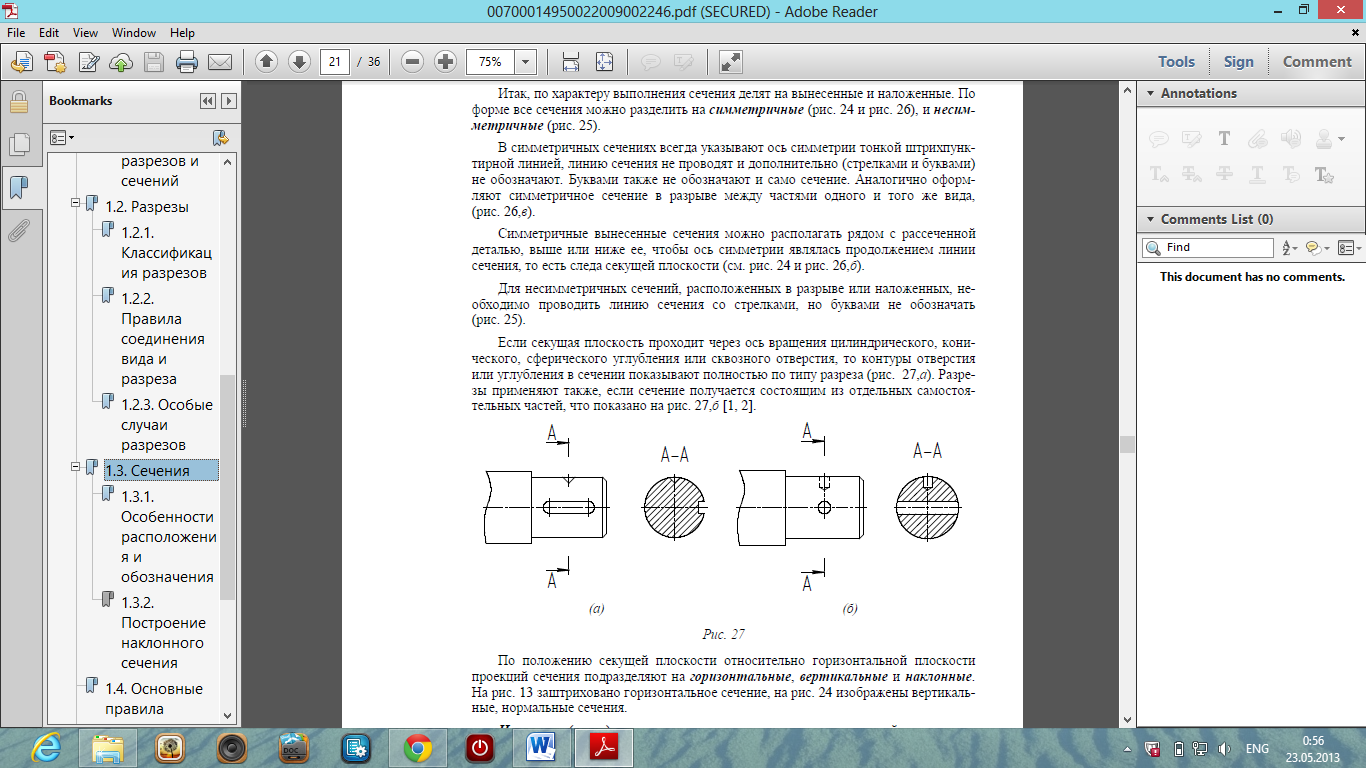Open the Window menu
This screenshot has height=768, width=1366.
(134, 33)
